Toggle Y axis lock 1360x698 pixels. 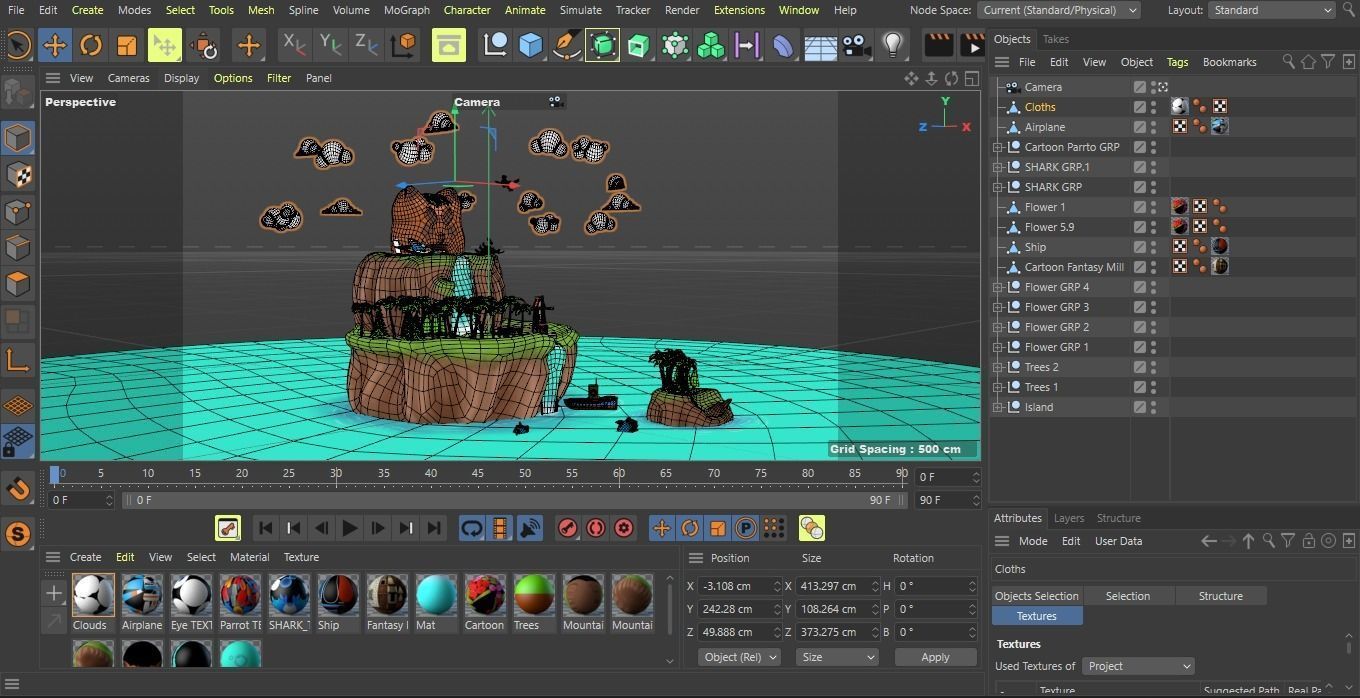(330, 45)
